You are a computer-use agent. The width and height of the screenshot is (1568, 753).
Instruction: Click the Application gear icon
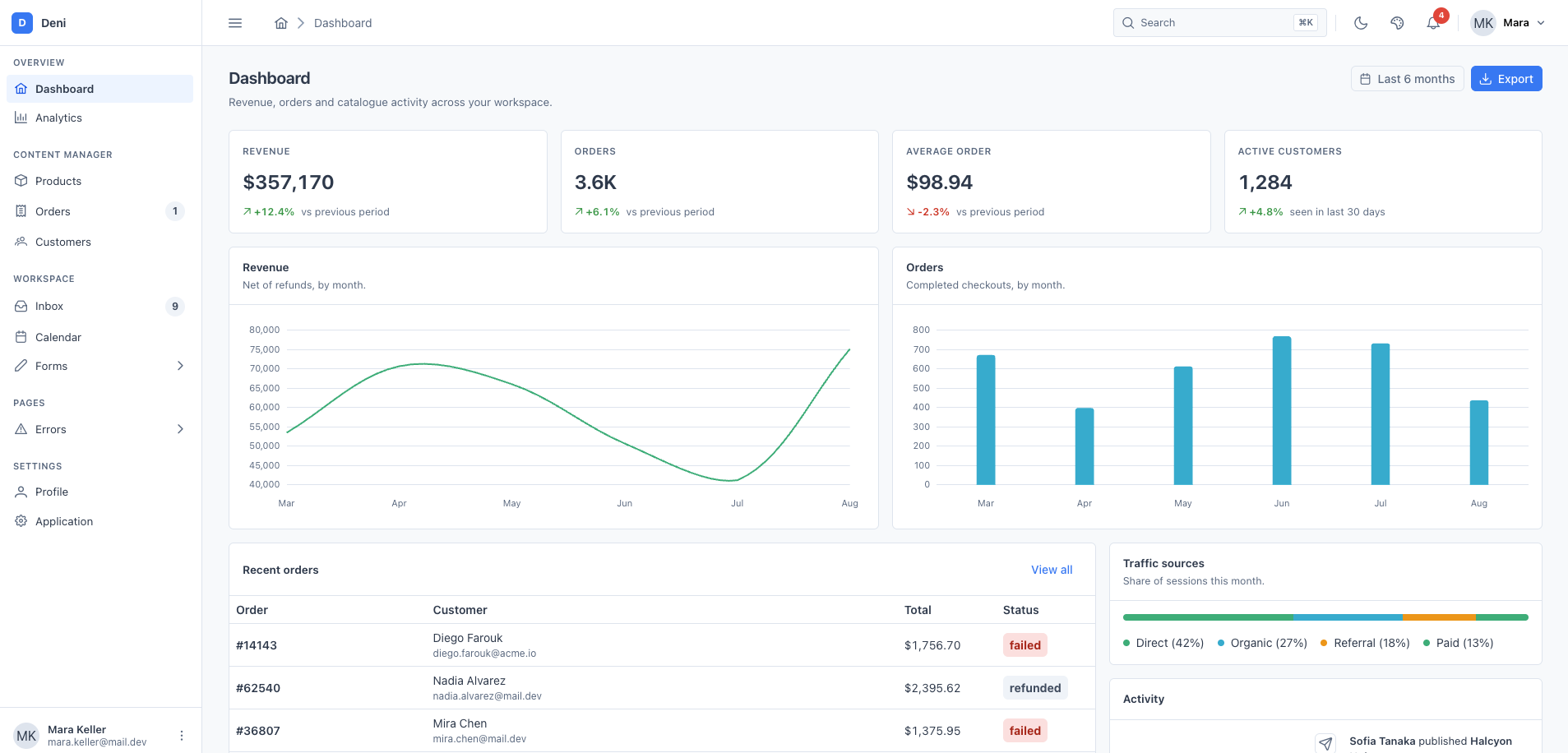[21, 521]
